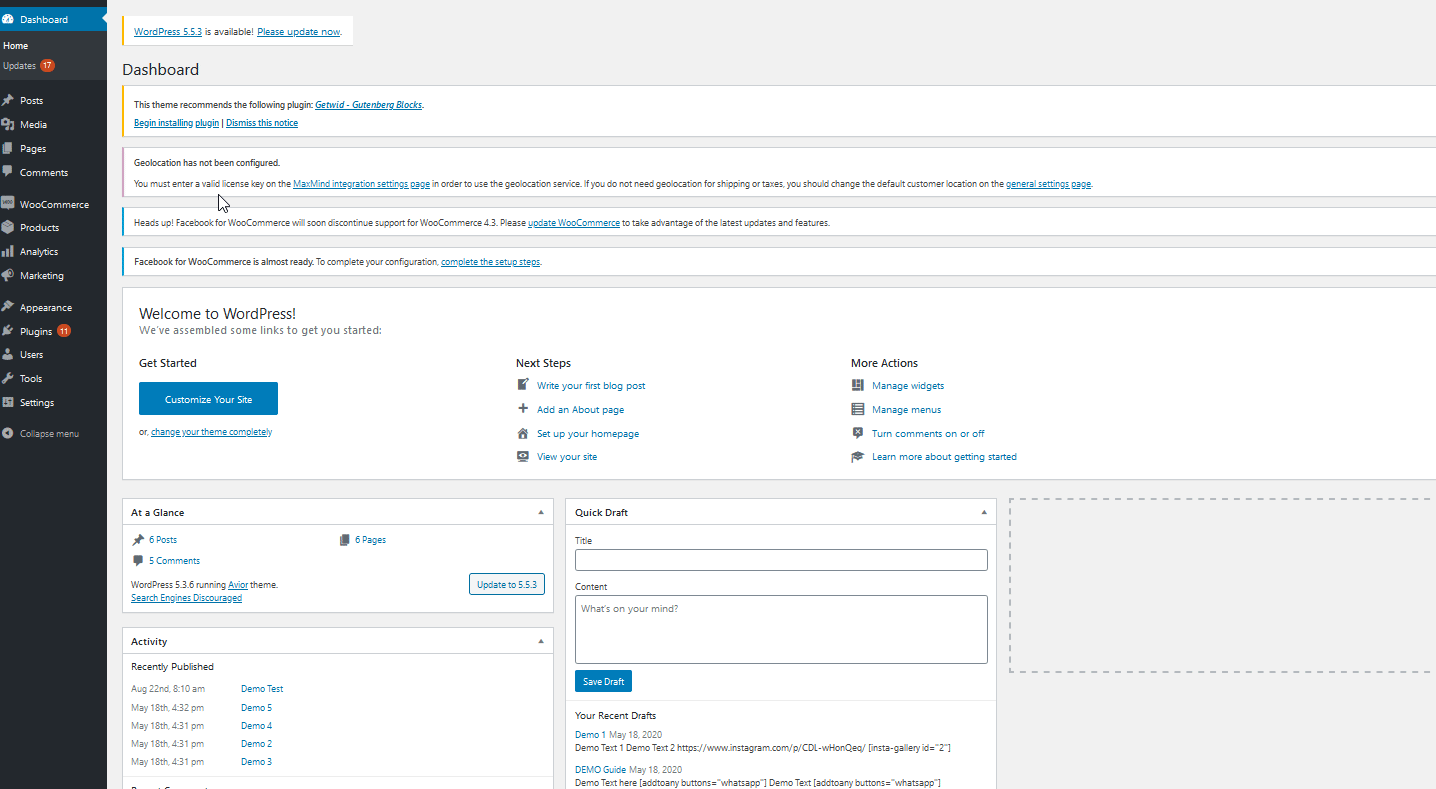Collapse the Activity panel
The height and width of the screenshot is (789, 1436).
click(x=541, y=641)
